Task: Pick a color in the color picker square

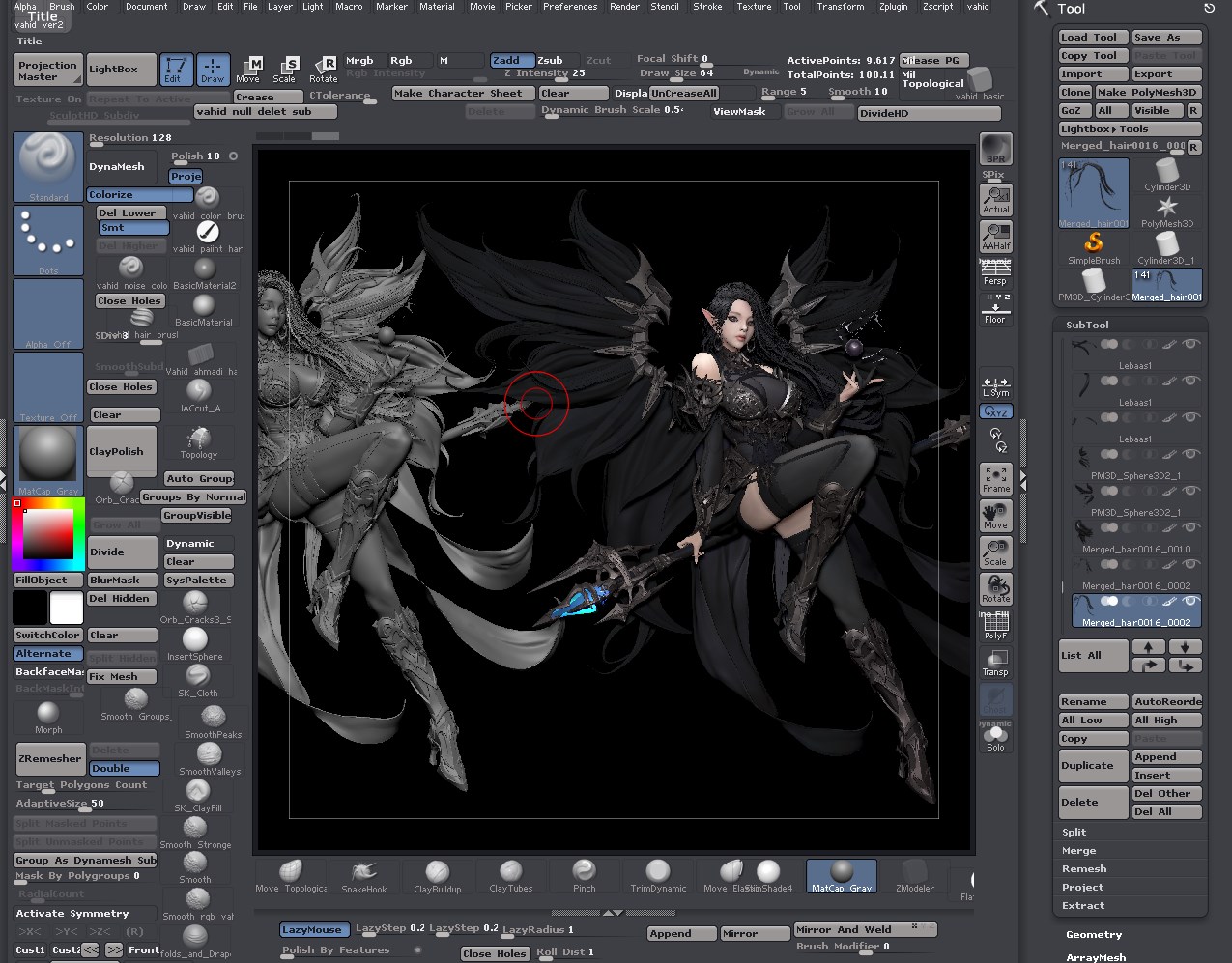Action: click(x=47, y=533)
